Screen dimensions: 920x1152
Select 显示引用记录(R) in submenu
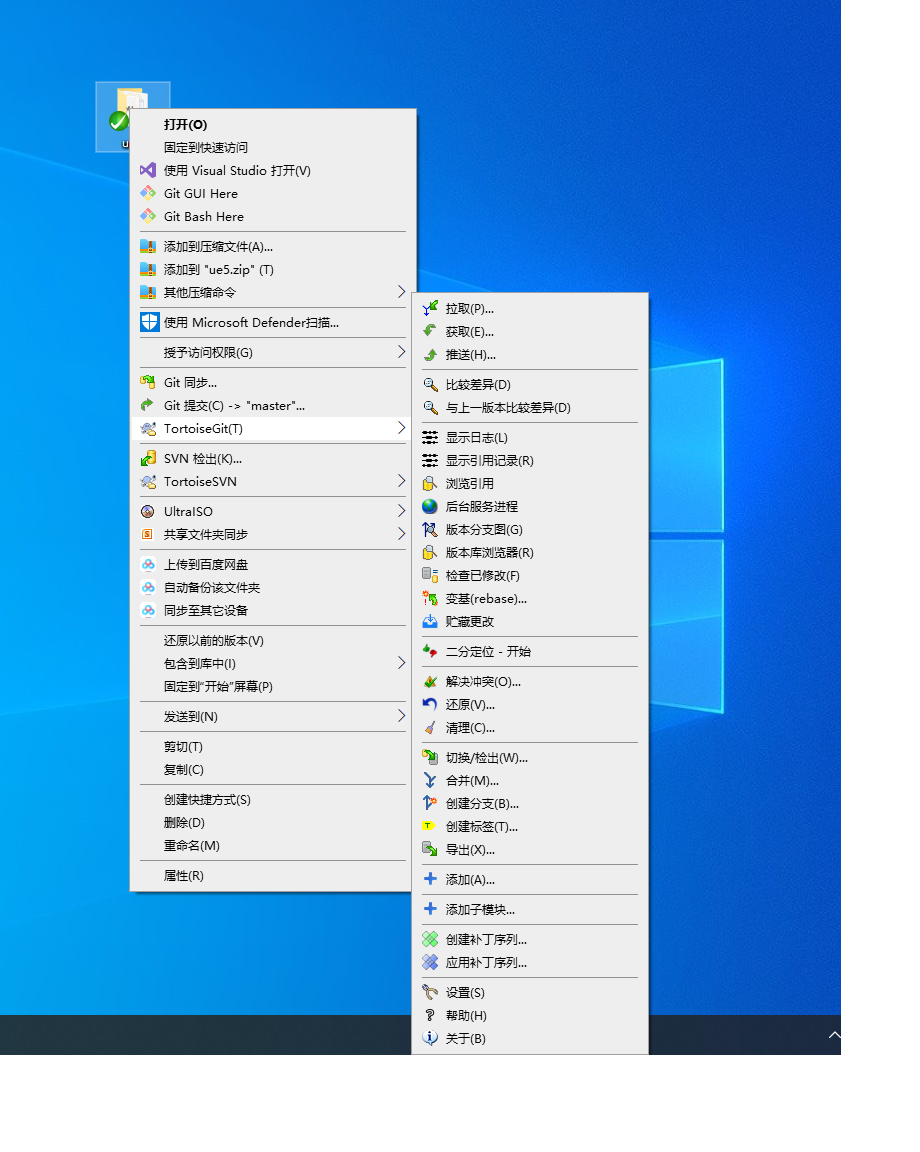pos(530,461)
